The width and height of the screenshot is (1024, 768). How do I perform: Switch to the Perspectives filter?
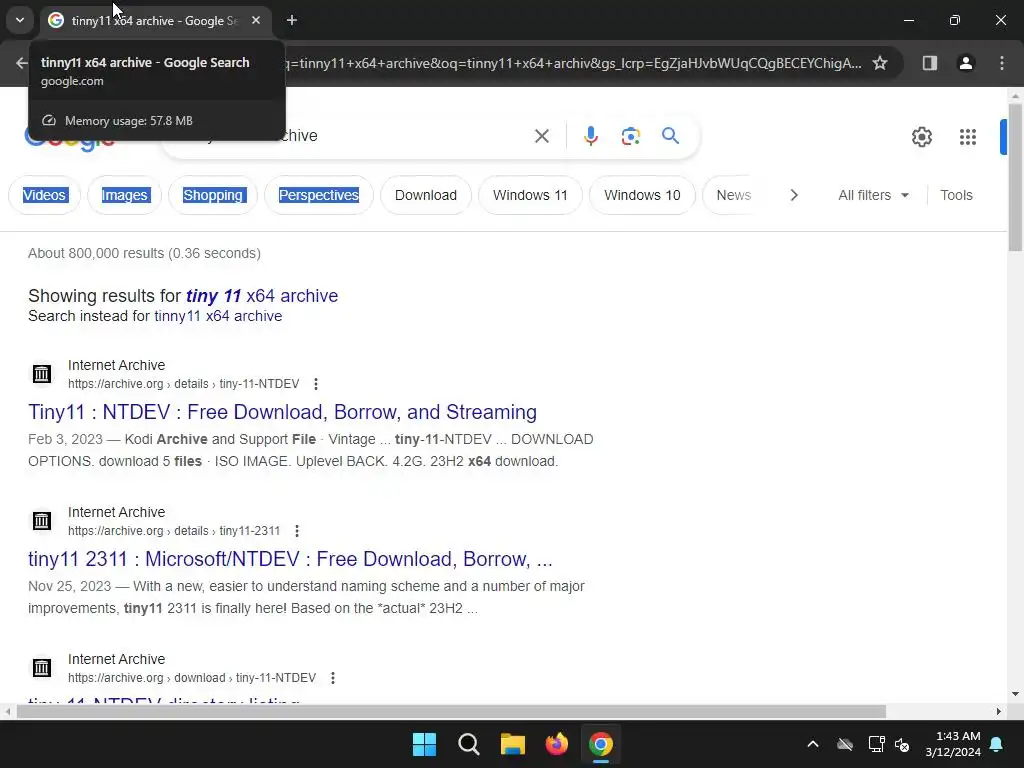tap(319, 195)
